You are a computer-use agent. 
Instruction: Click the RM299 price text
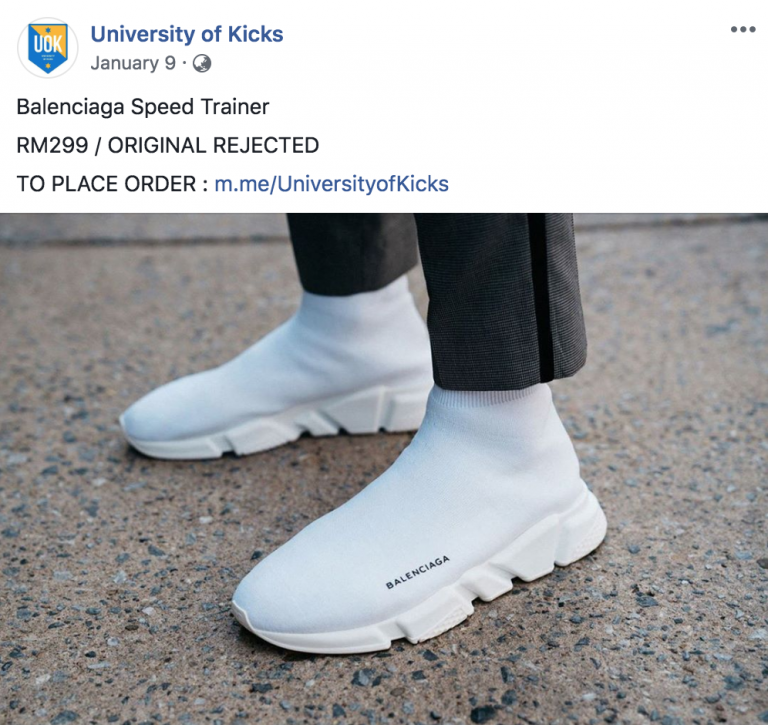[x=52, y=145]
